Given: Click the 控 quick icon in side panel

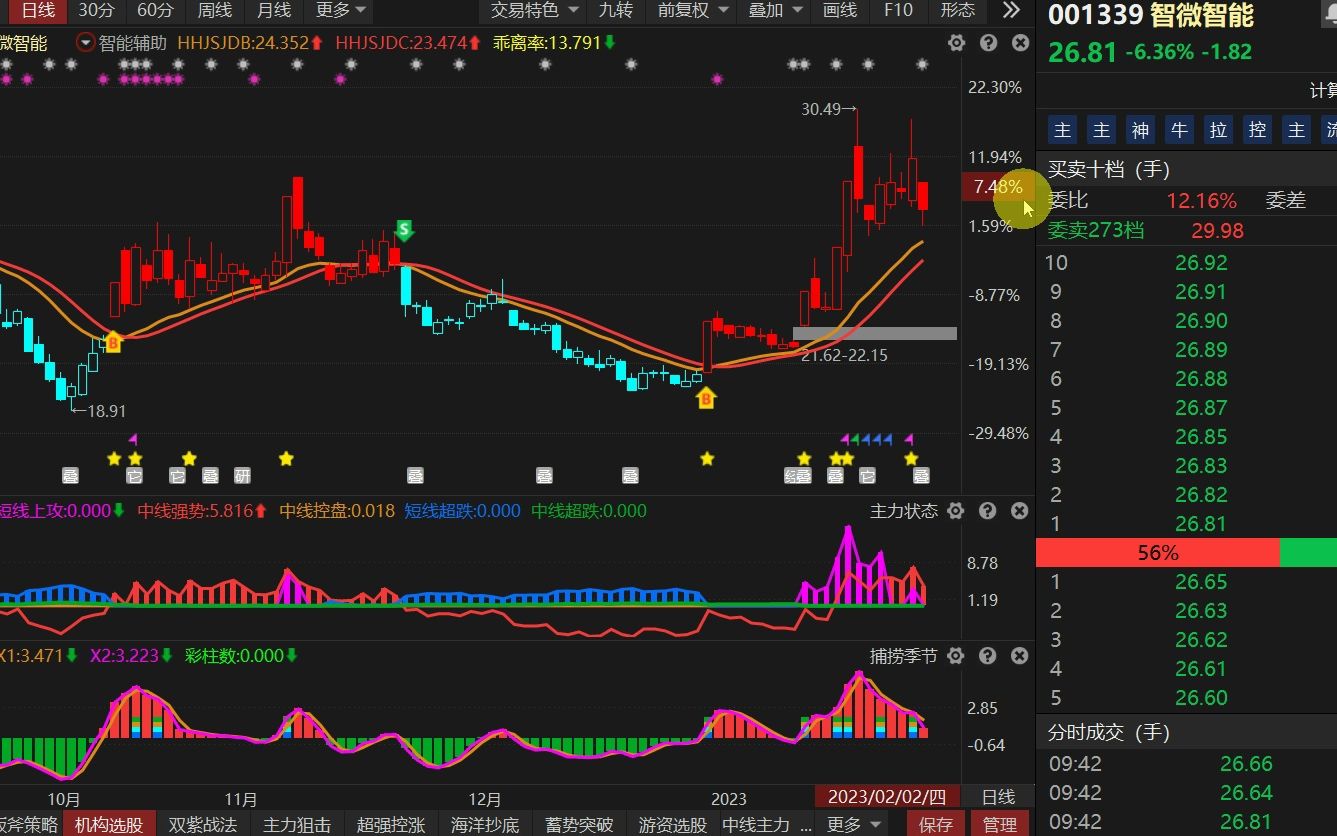Looking at the screenshot, I should coord(1257,130).
